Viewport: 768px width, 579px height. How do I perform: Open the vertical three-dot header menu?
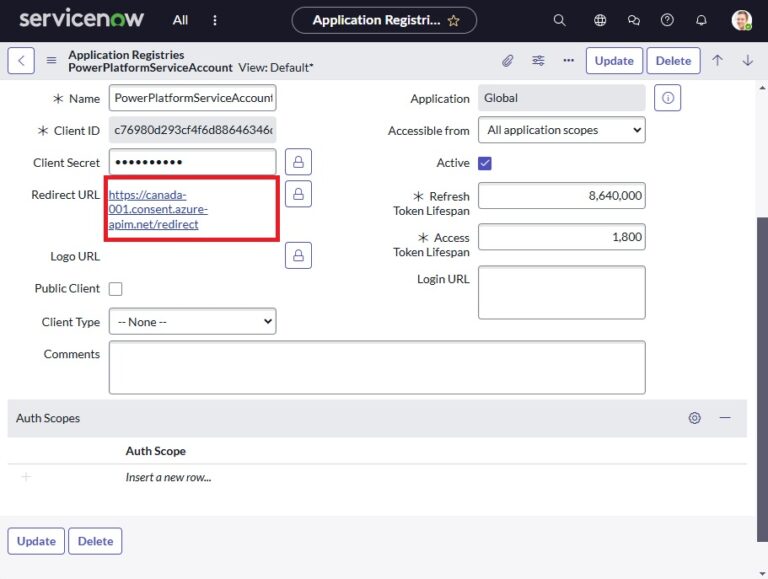tap(215, 20)
